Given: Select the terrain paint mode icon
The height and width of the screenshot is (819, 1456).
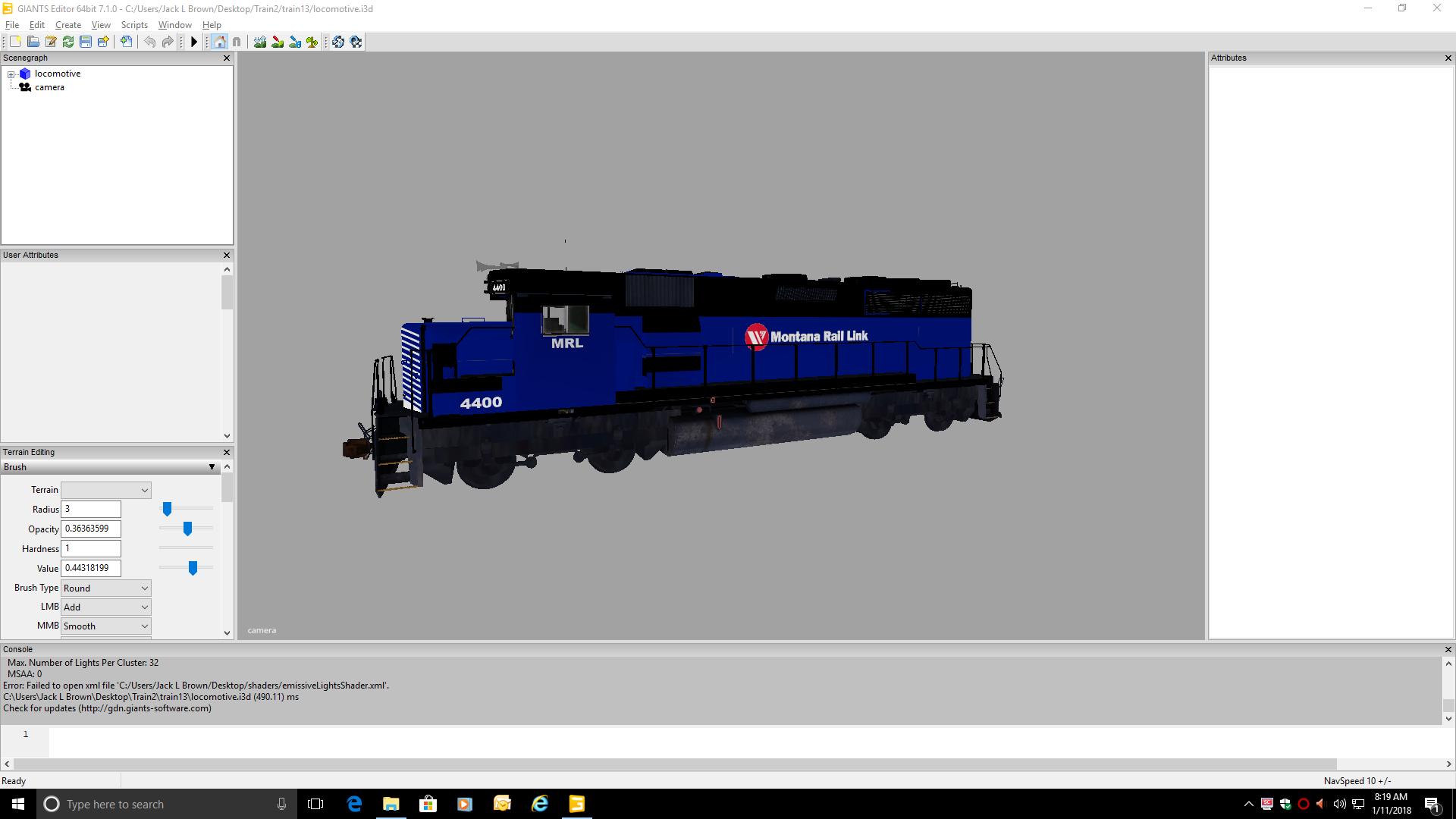Looking at the screenshot, I should (x=278, y=42).
